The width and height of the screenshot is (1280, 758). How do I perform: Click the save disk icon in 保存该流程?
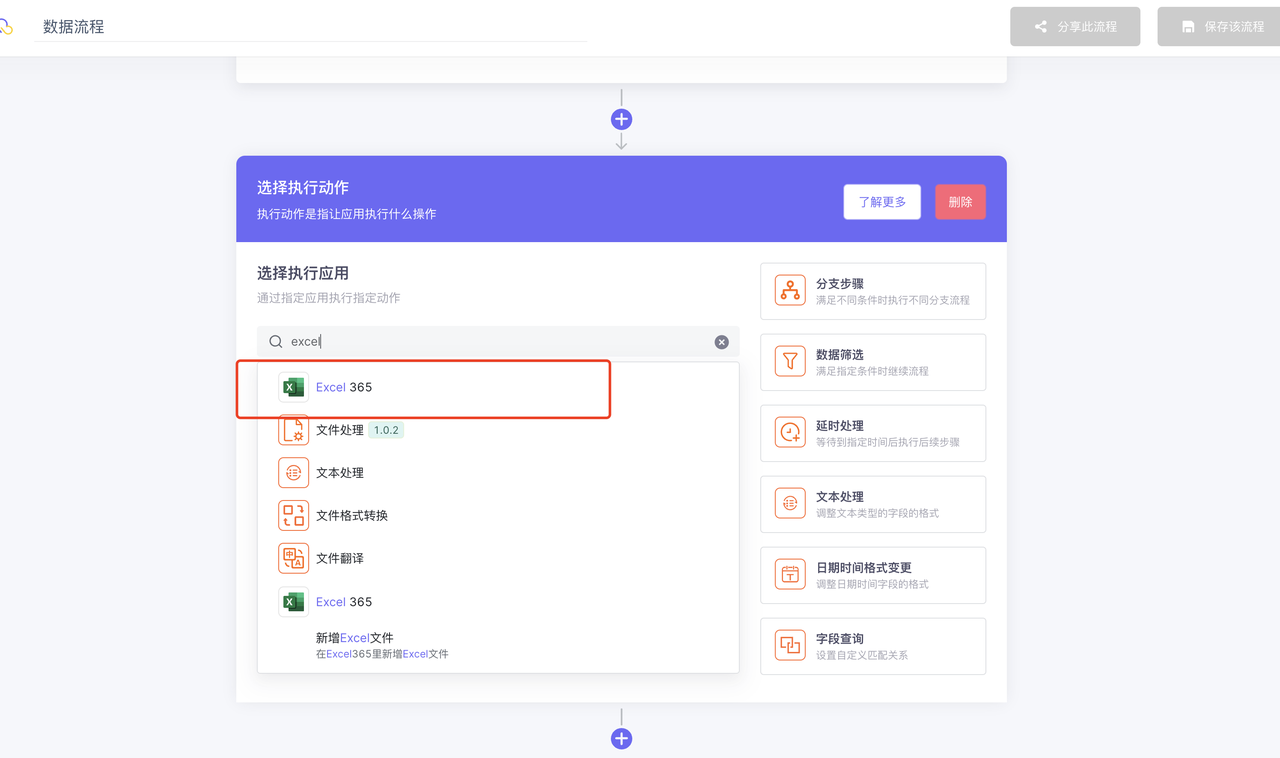tap(1188, 27)
